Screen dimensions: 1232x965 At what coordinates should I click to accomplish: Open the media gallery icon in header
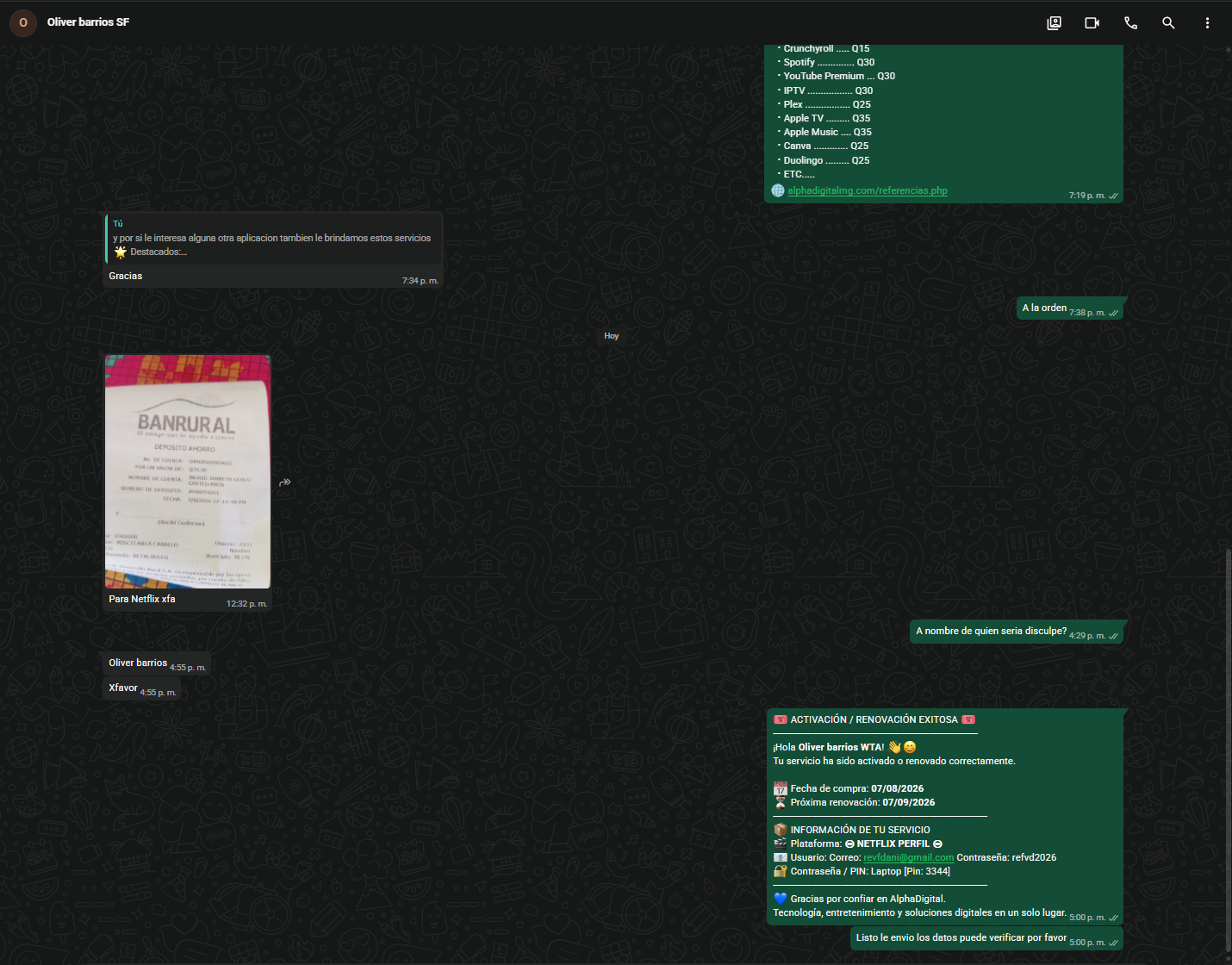point(1054,23)
